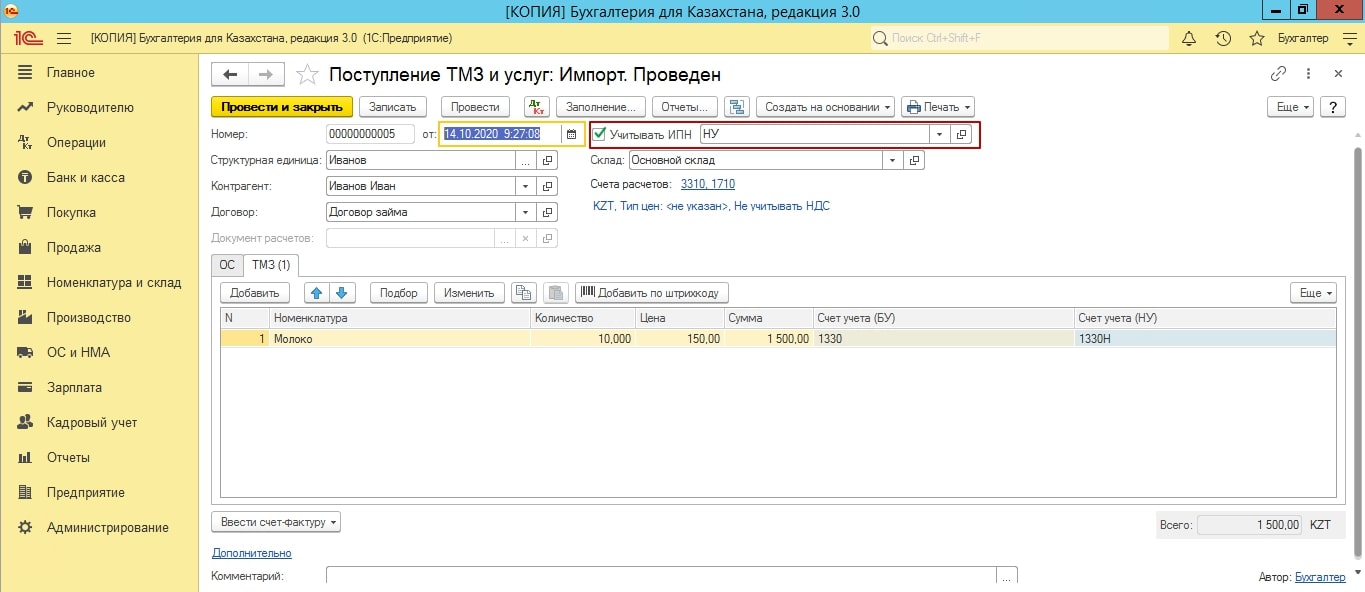
Task: Switch to the ОС tab
Action: (227, 265)
